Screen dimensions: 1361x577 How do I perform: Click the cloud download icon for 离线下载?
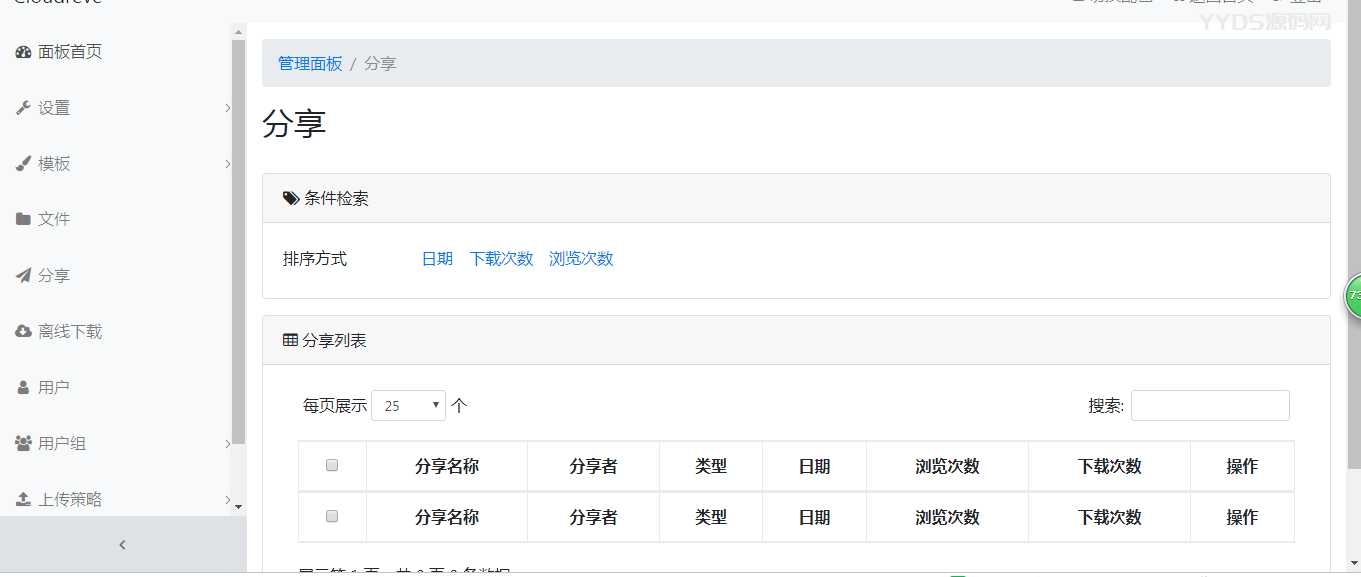tap(24, 332)
